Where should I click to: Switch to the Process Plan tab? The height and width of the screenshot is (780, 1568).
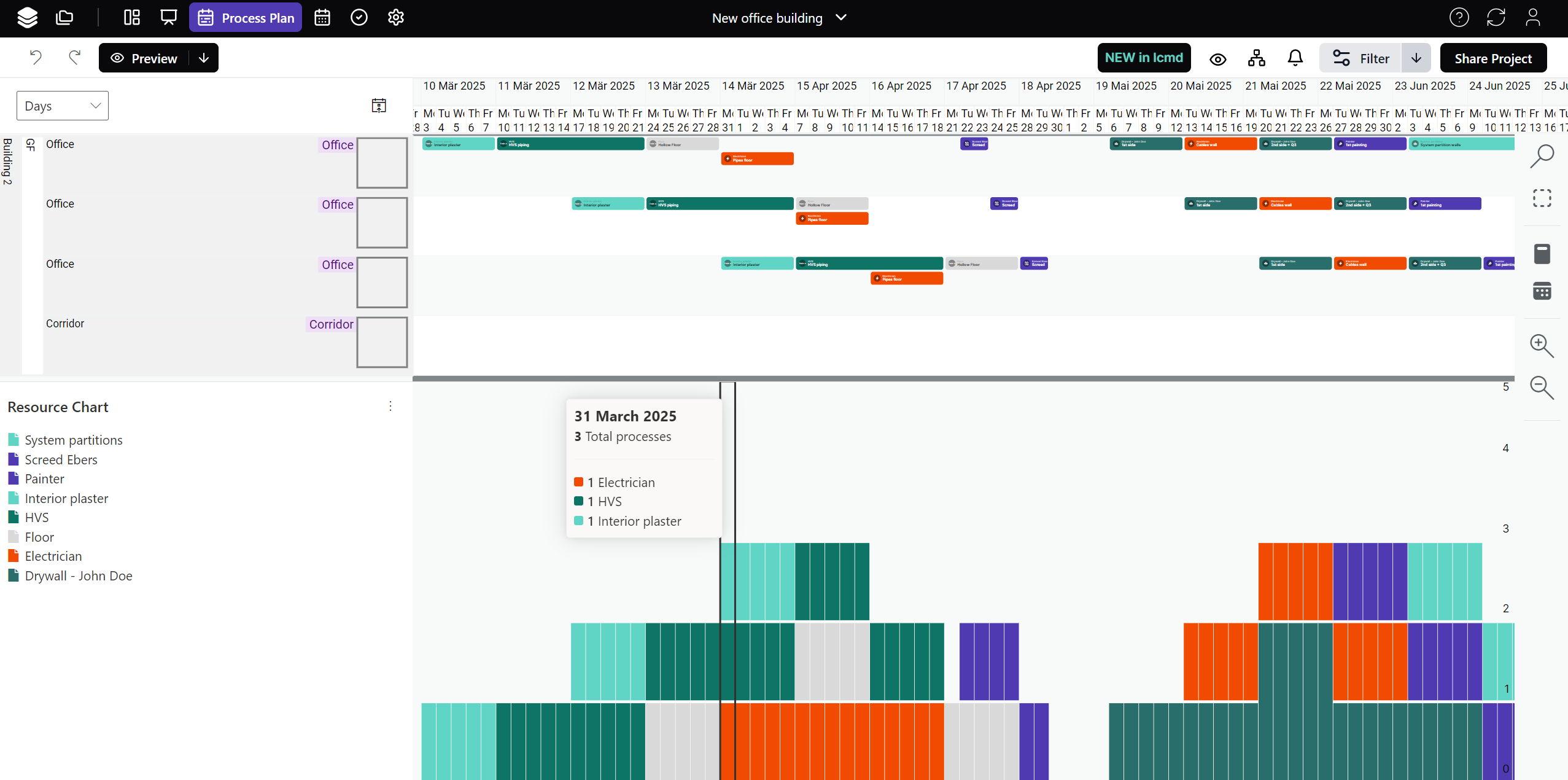[x=246, y=17]
